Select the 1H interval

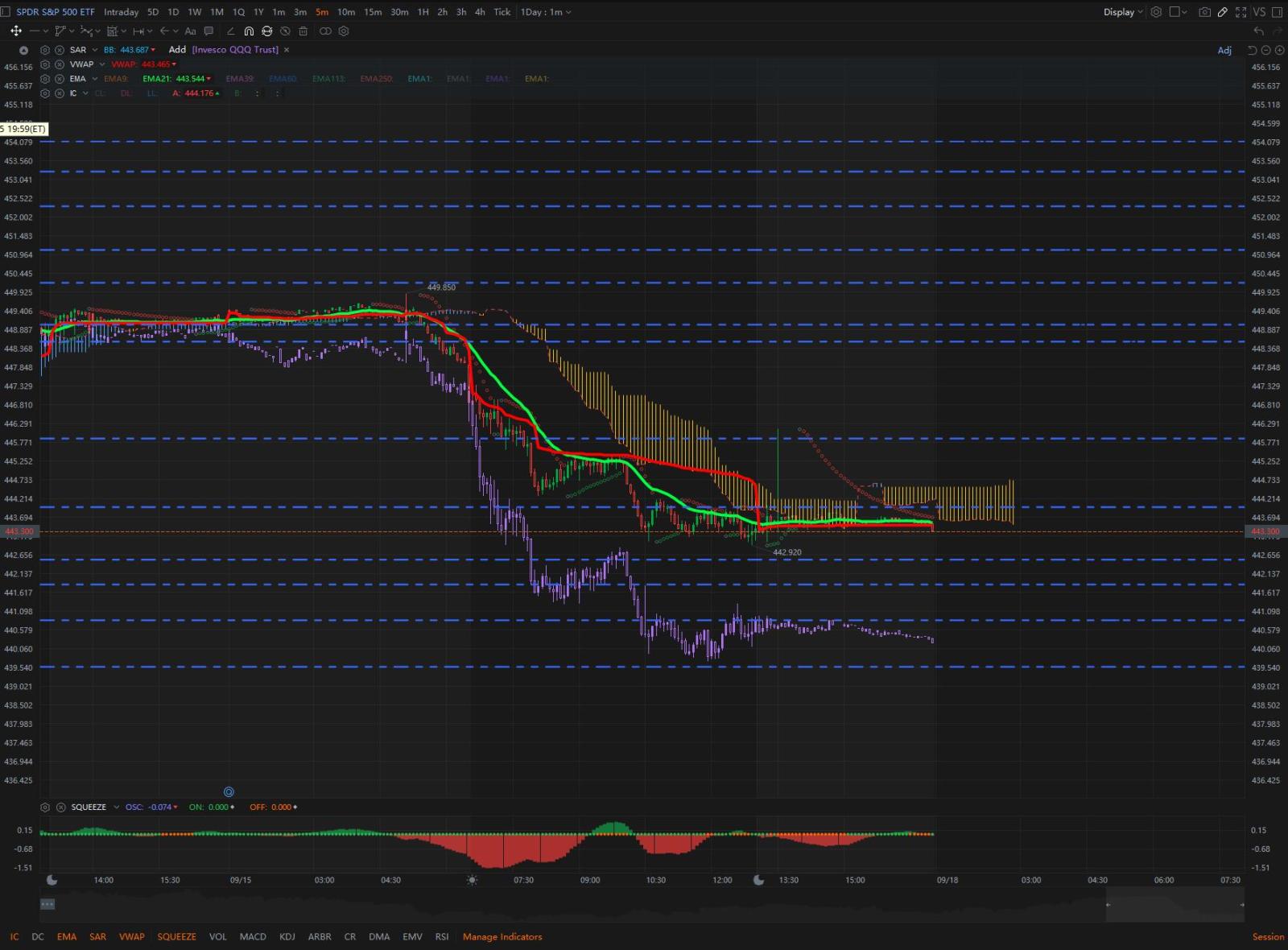point(423,12)
